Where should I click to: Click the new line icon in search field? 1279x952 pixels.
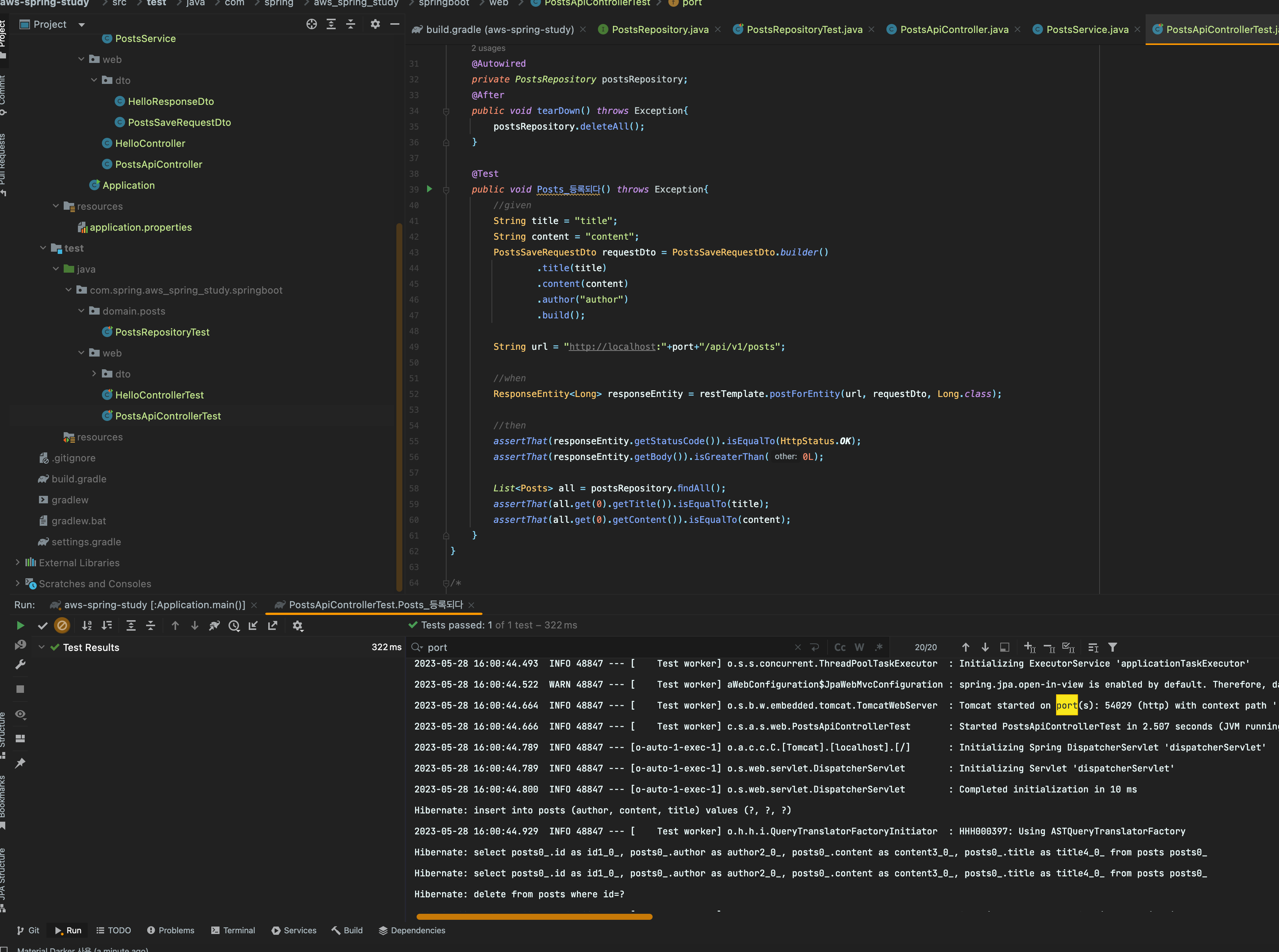click(x=814, y=647)
